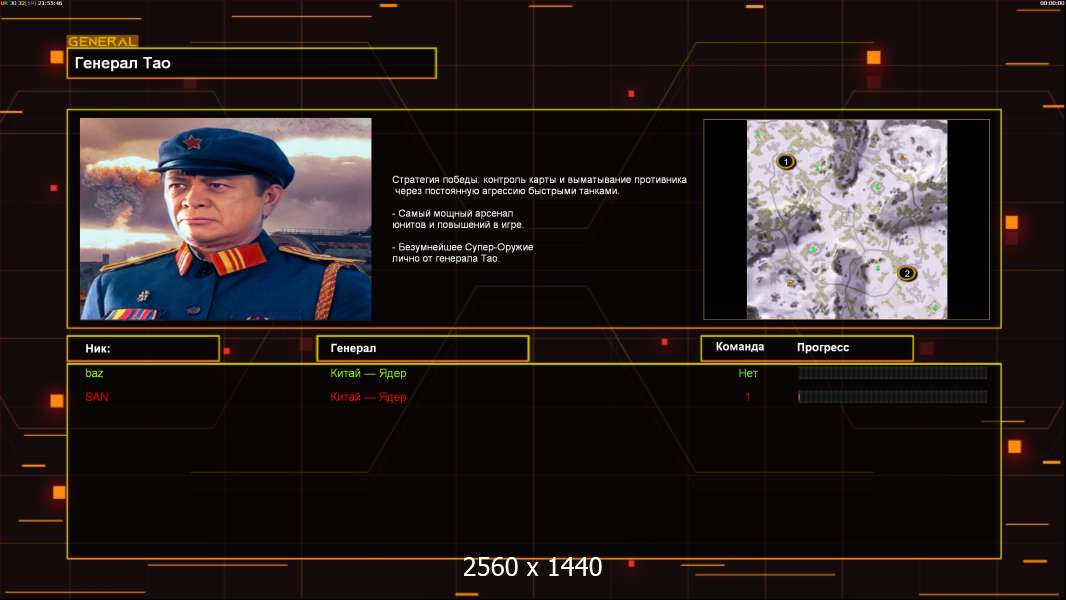Viewport: 1066px width, 600px height.
Task: Click green 'Китай — Ядер' general entry
Action: pos(368,373)
